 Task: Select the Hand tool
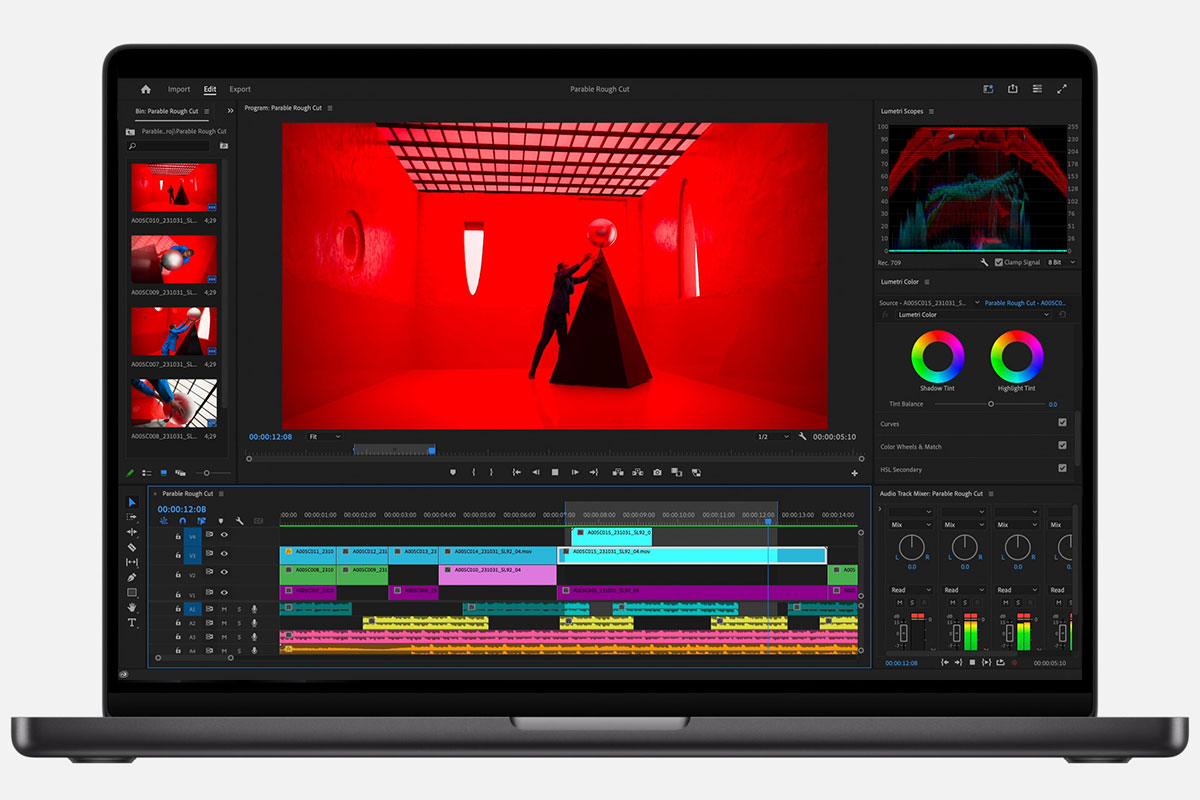132,607
